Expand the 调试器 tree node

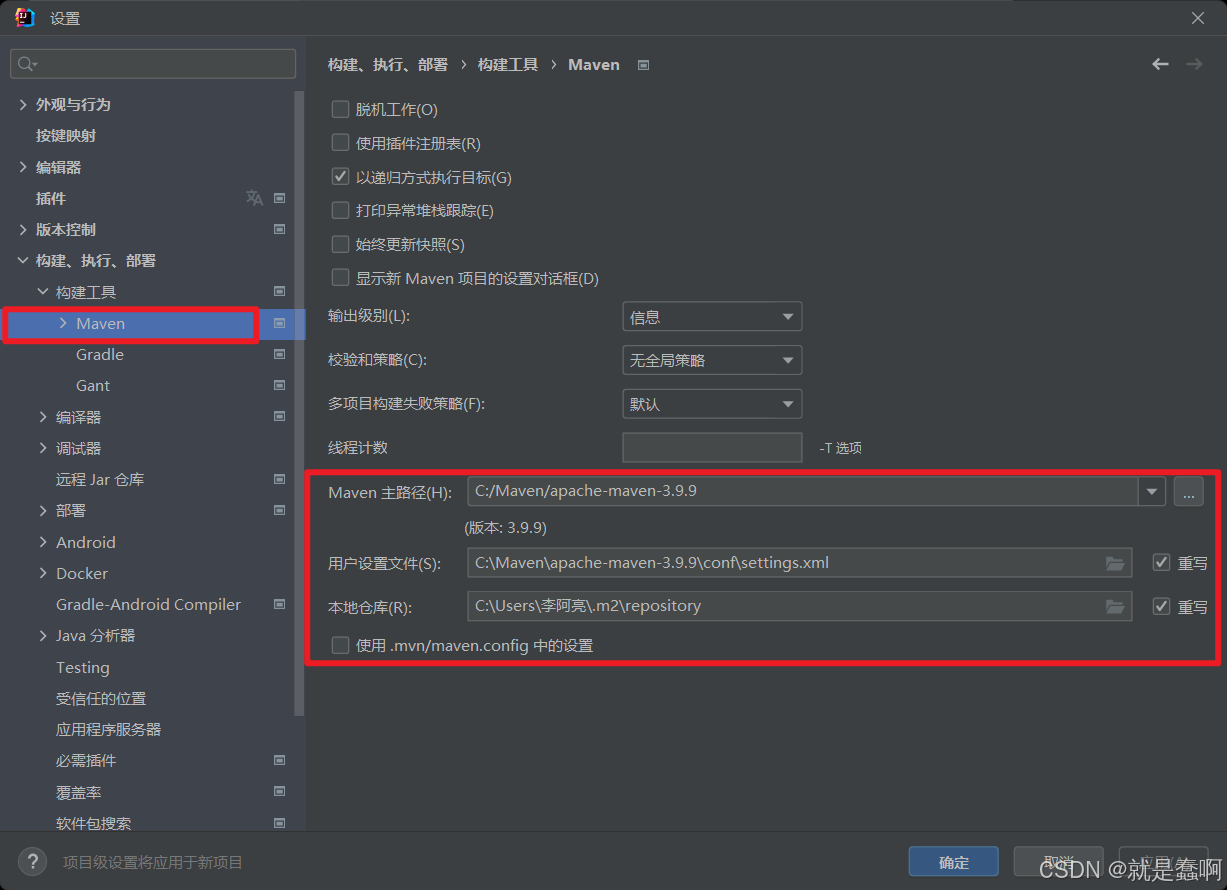[x=43, y=448]
